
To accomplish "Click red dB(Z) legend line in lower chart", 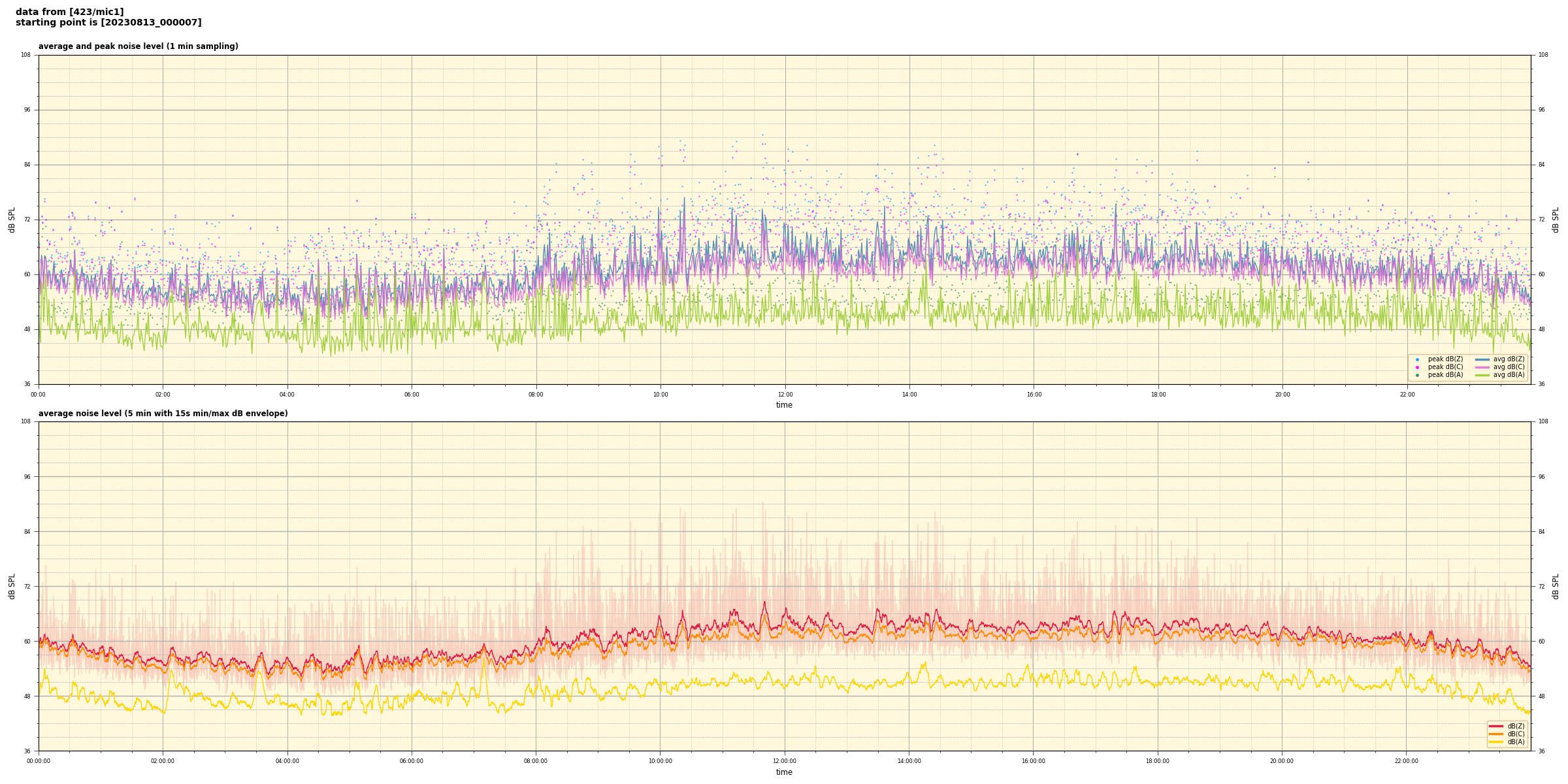I will coord(1496,726).
